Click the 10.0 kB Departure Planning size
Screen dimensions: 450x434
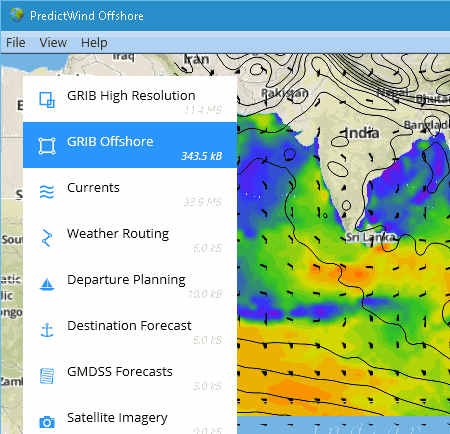pyautogui.click(x=205, y=294)
